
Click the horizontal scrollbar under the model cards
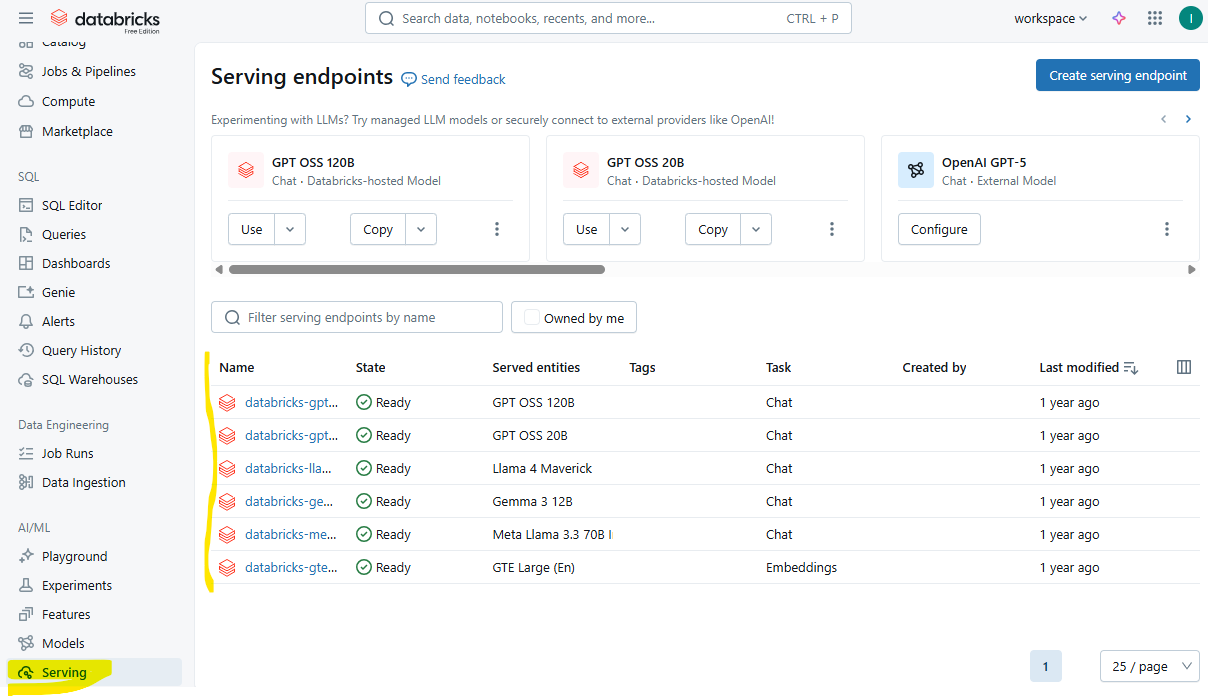click(417, 269)
